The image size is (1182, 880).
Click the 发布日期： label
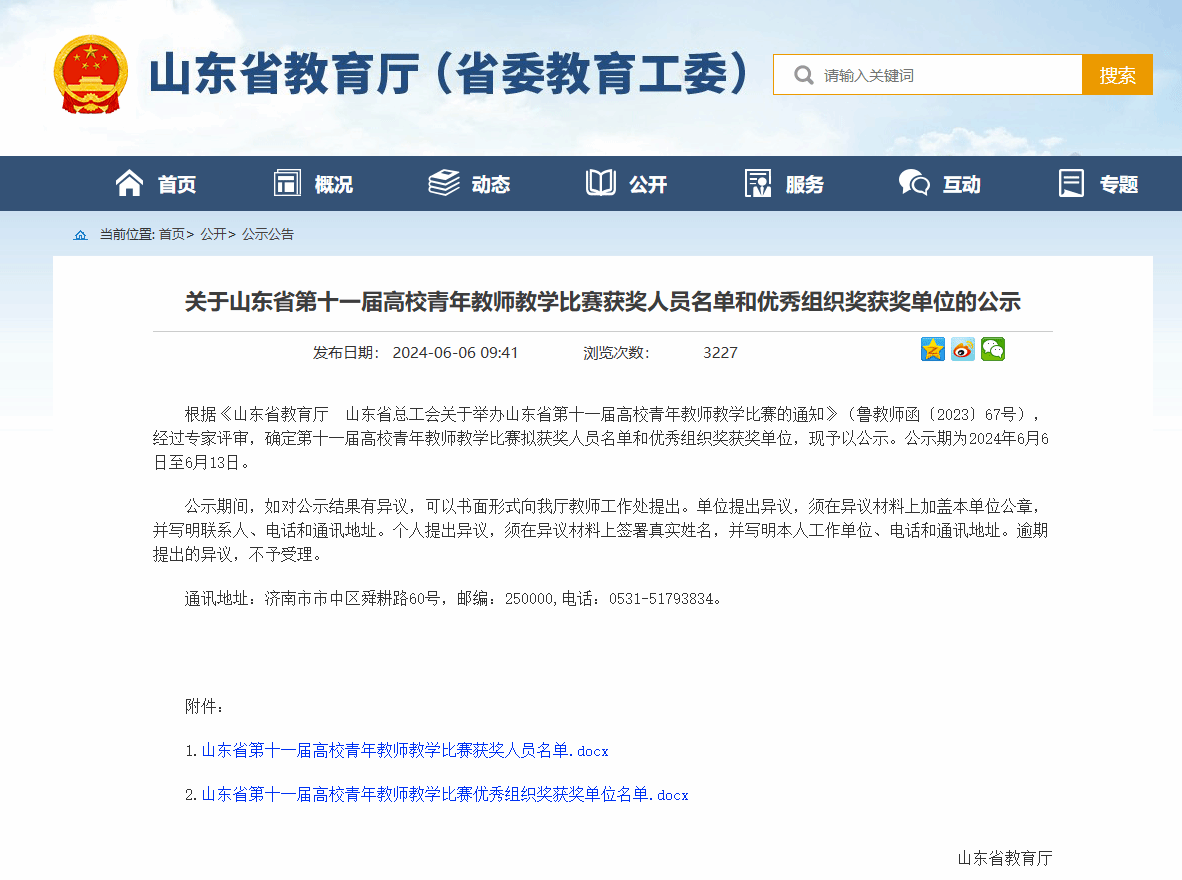click(x=347, y=353)
